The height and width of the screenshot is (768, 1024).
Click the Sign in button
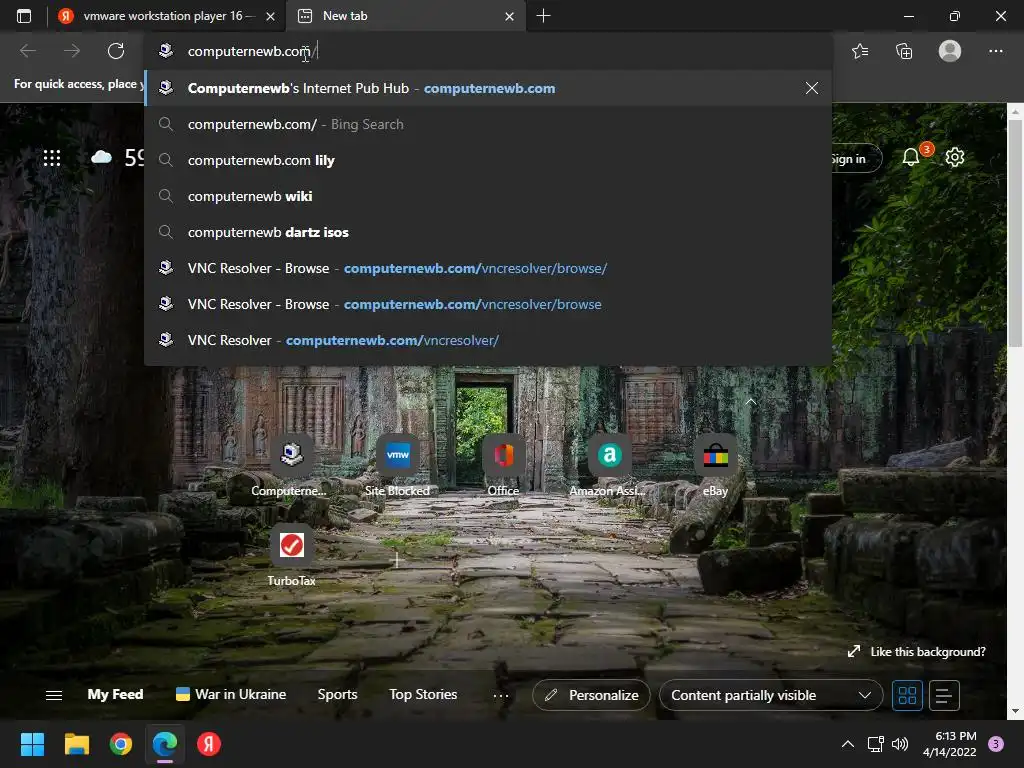(x=854, y=158)
